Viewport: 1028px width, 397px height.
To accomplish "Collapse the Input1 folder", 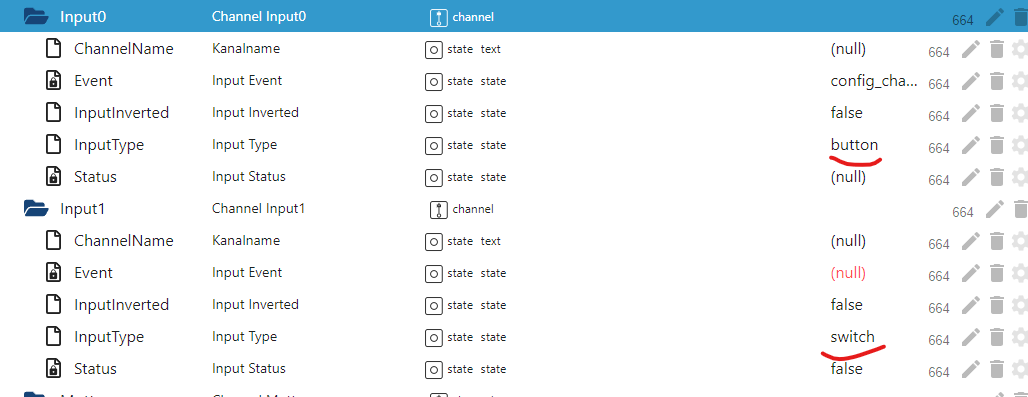I will [36, 209].
